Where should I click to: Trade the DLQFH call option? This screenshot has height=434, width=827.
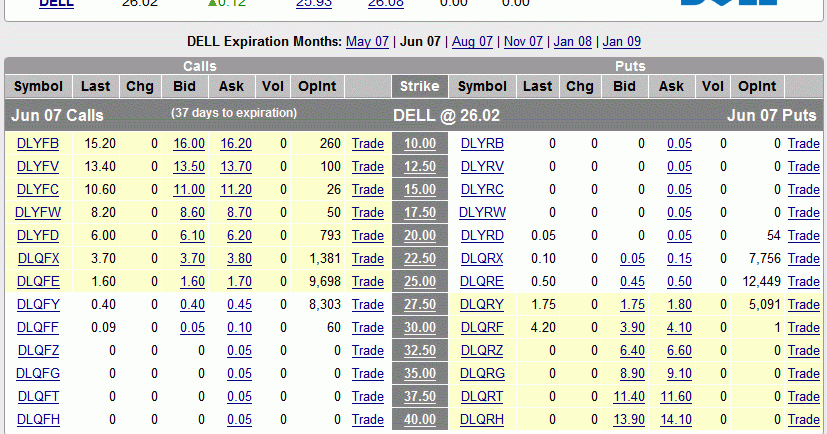(x=368, y=420)
